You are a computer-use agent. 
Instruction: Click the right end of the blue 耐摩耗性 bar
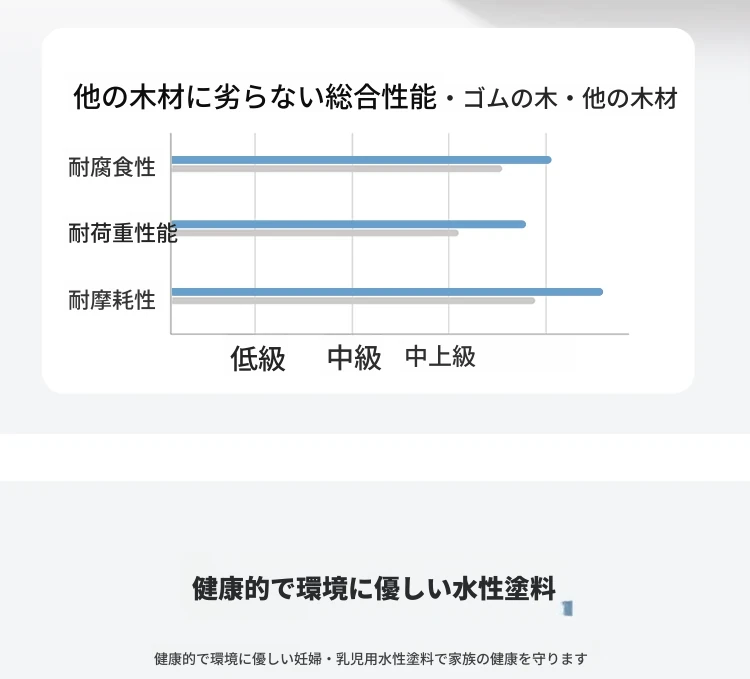point(600,292)
